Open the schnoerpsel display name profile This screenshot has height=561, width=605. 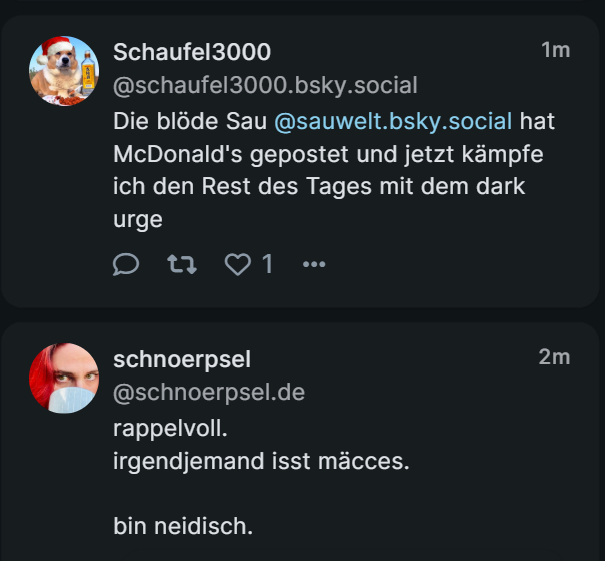182,358
